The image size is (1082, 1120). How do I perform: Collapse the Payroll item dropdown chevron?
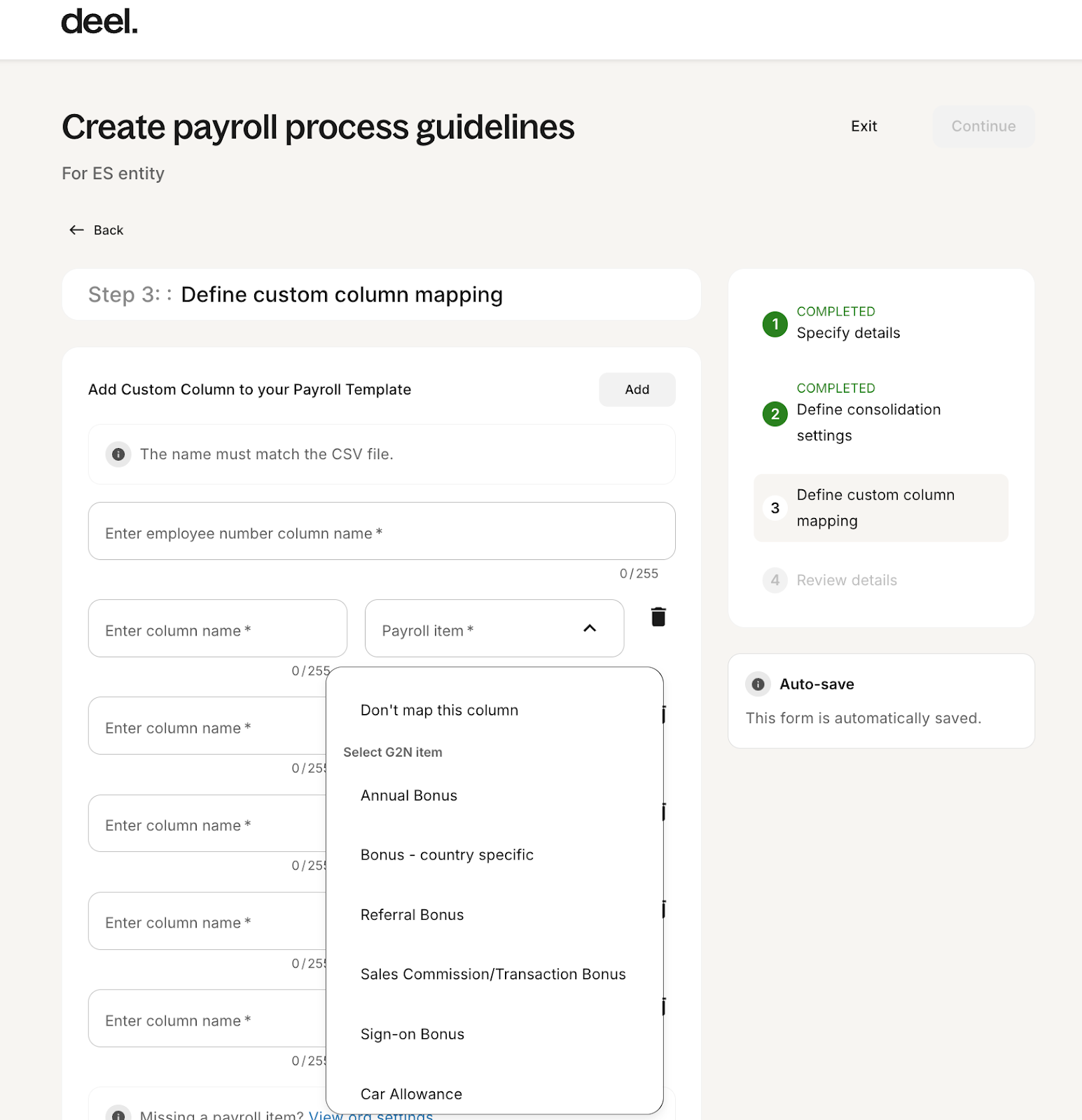pyautogui.click(x=590, y=629)
